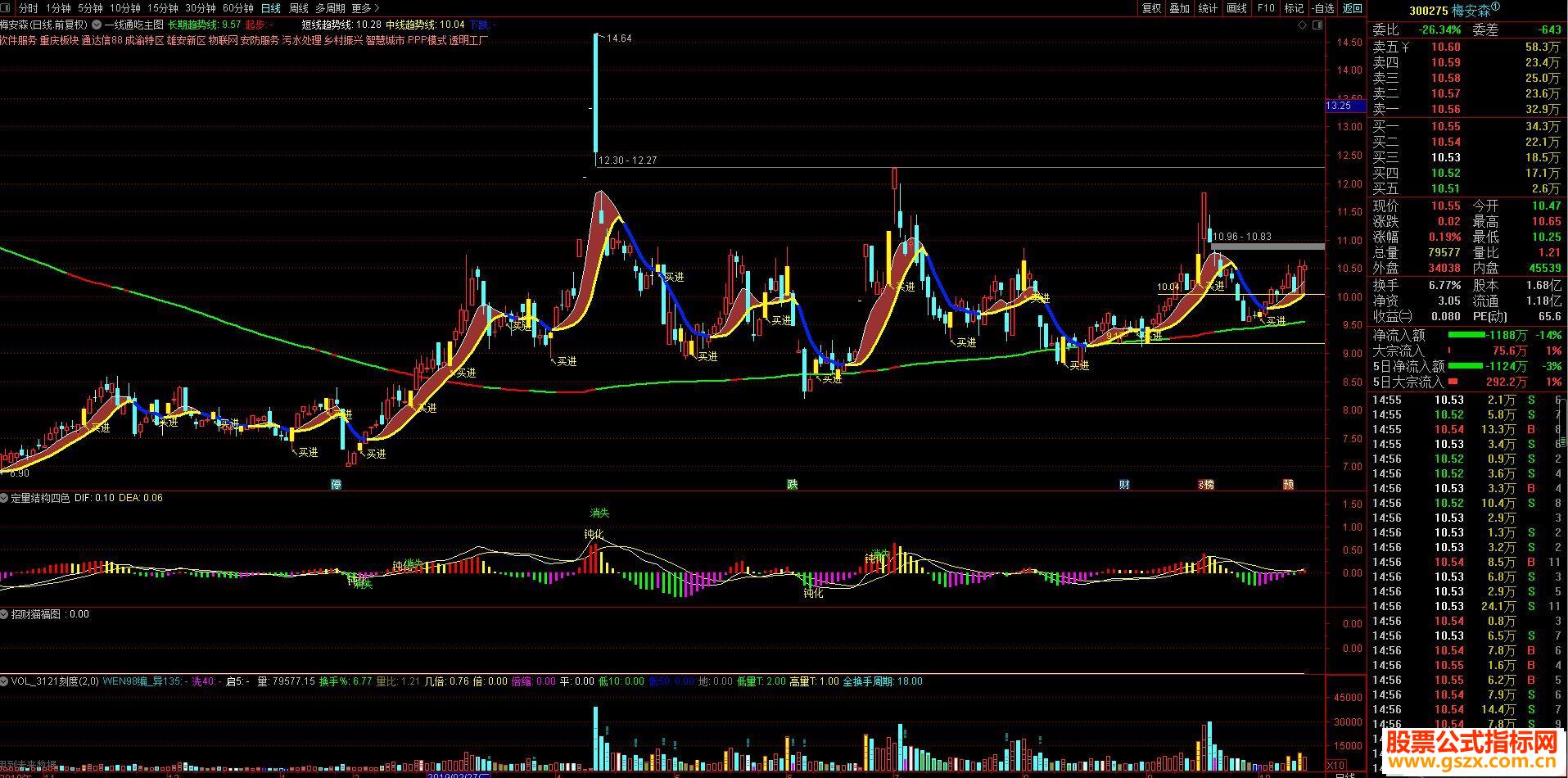Click the 返回 back button
The height and width of the screenshot is (778, 1568).
click(1353, 8)
